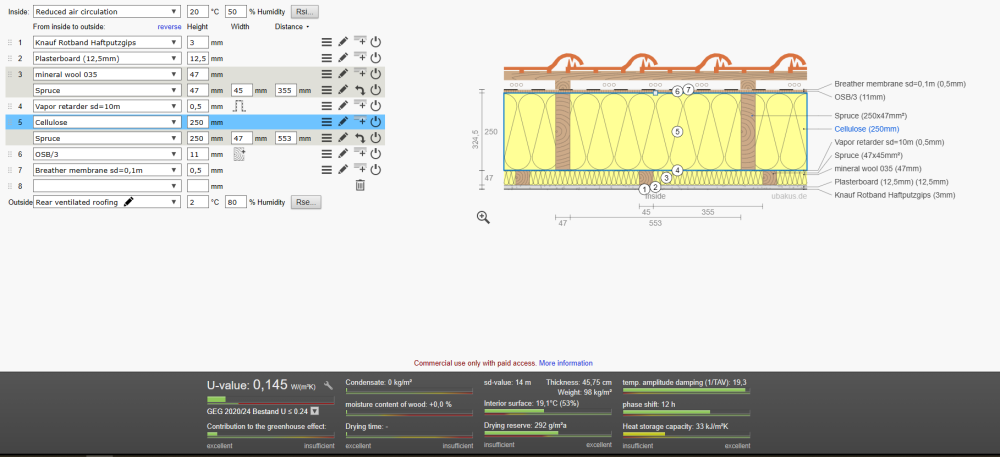1000x457 pixels.
Task: Toggle the Breather membrane layer on/off
Action: 376,170
